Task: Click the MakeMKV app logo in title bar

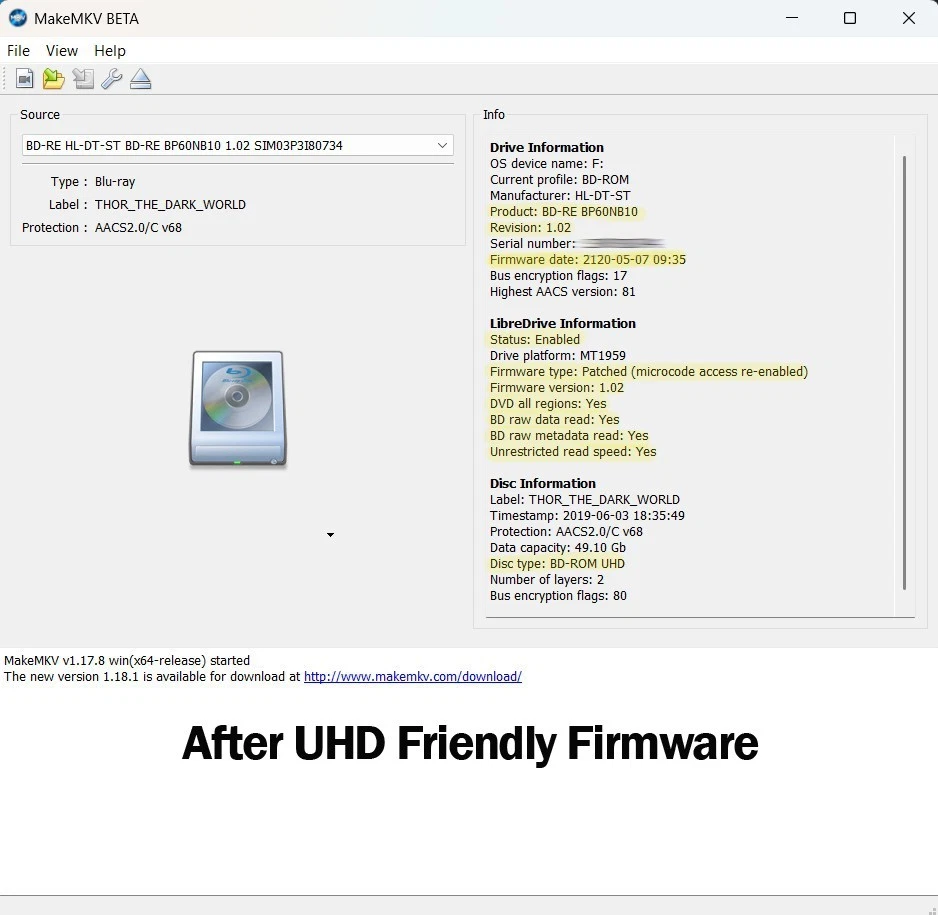Action: pyautogui.click(x=17, y=18)
